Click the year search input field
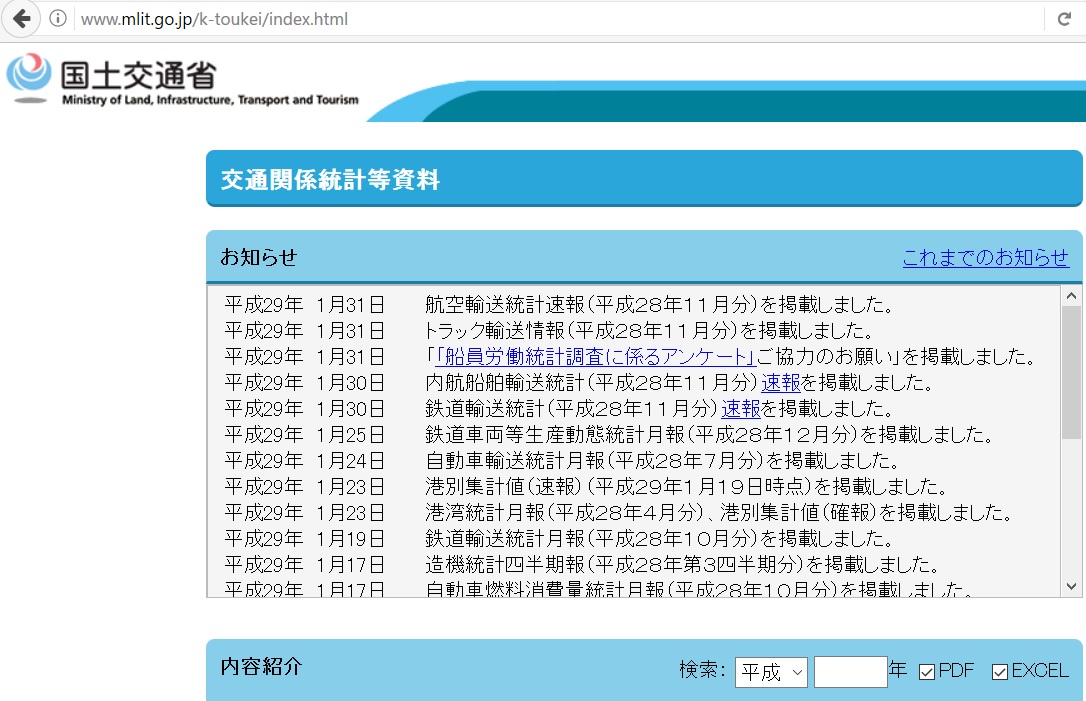The height and width of the screenshot is (701, 1086). [850, 672]
